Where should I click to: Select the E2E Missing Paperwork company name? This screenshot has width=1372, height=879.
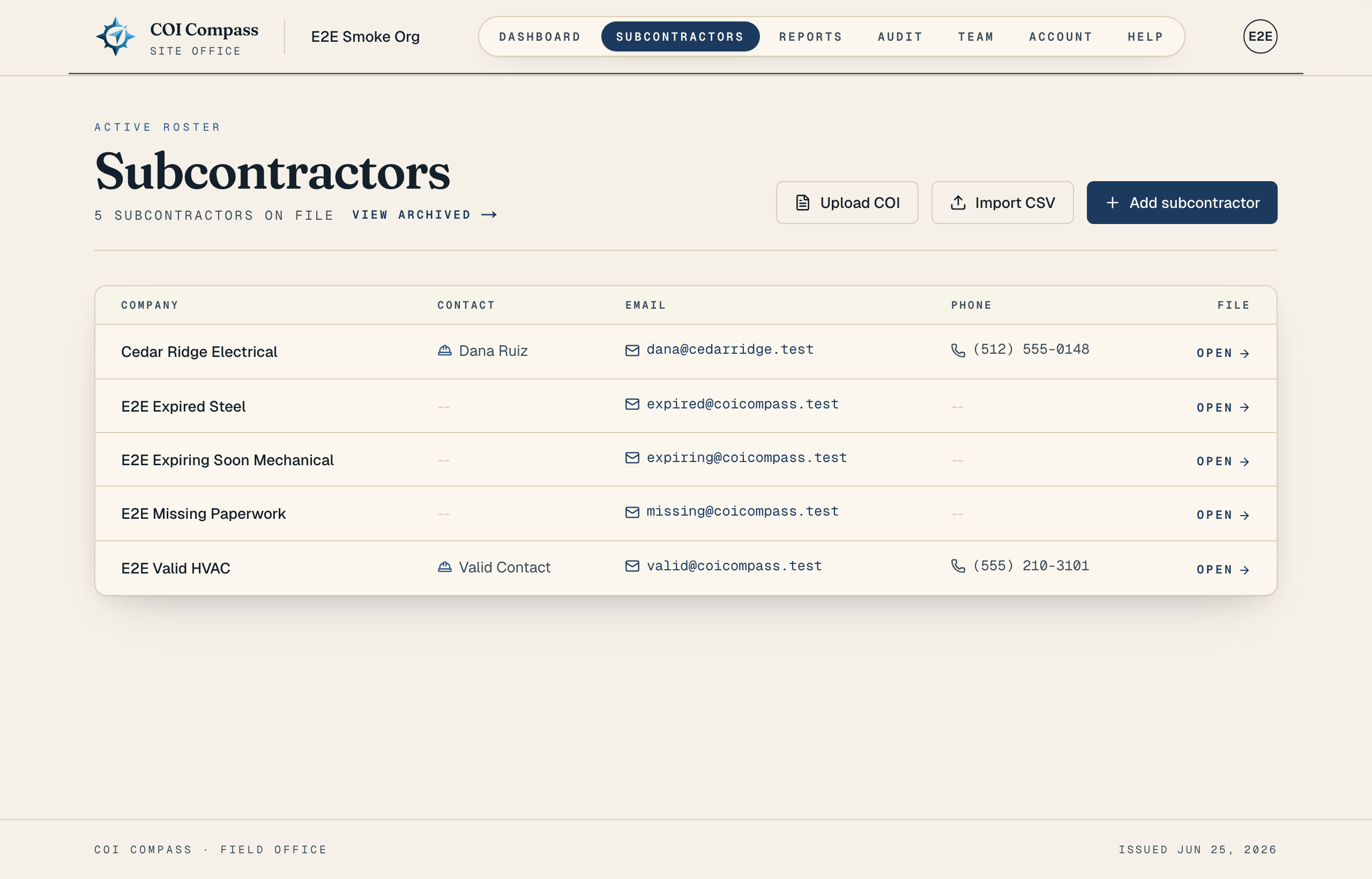coord(203,513)
